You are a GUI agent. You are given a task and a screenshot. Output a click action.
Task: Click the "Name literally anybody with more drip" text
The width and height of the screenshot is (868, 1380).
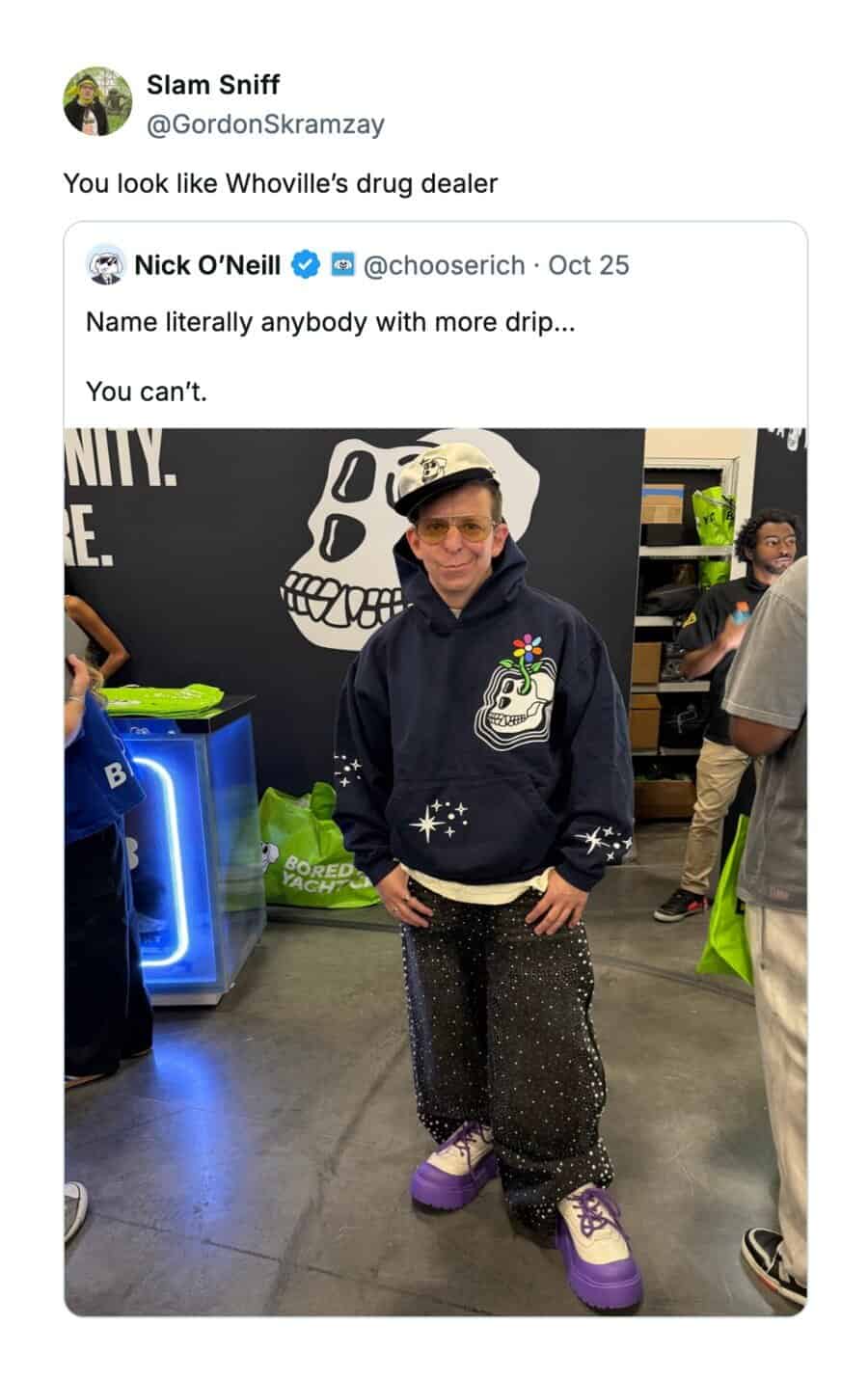pos(330,322)
